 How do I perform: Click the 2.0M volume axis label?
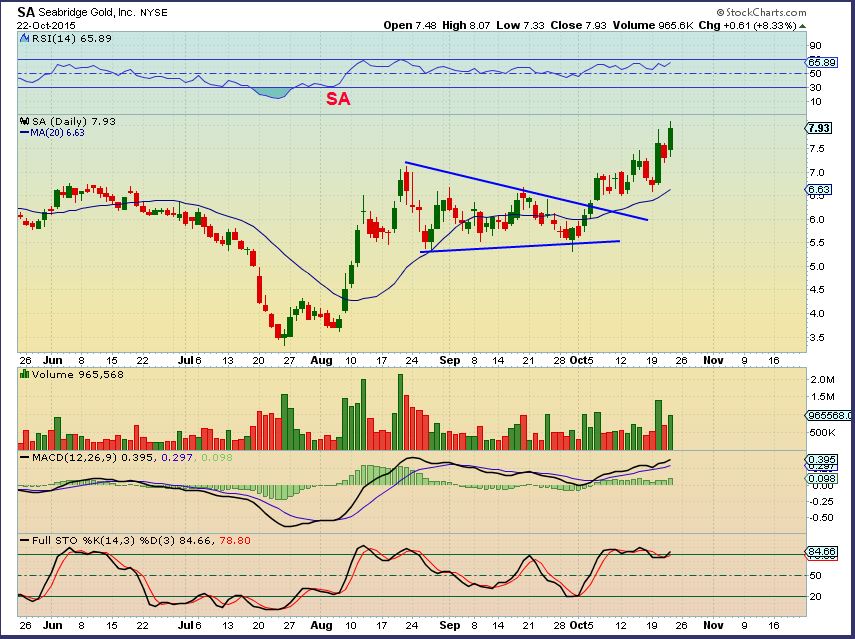point(823,379)
